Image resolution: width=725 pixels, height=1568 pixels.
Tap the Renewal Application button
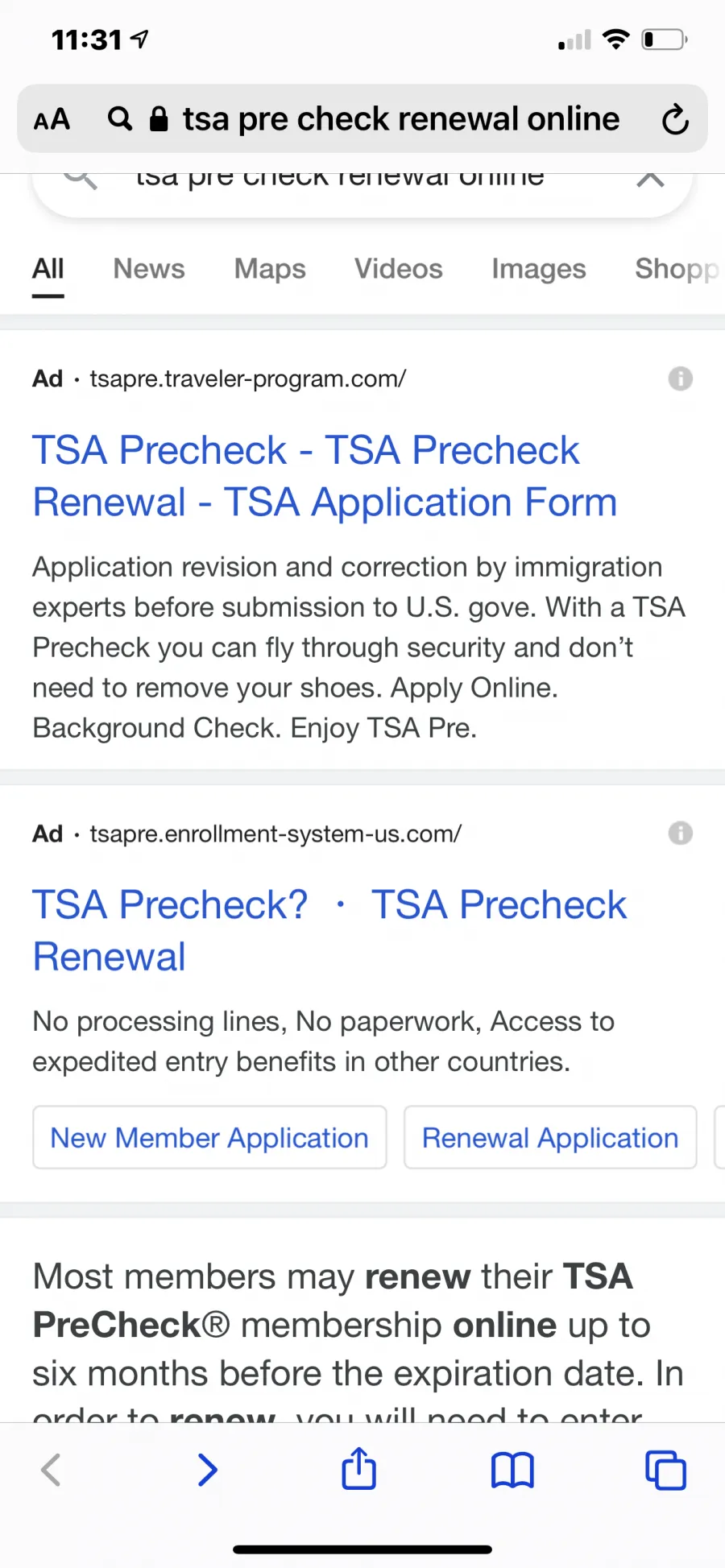550,1137
